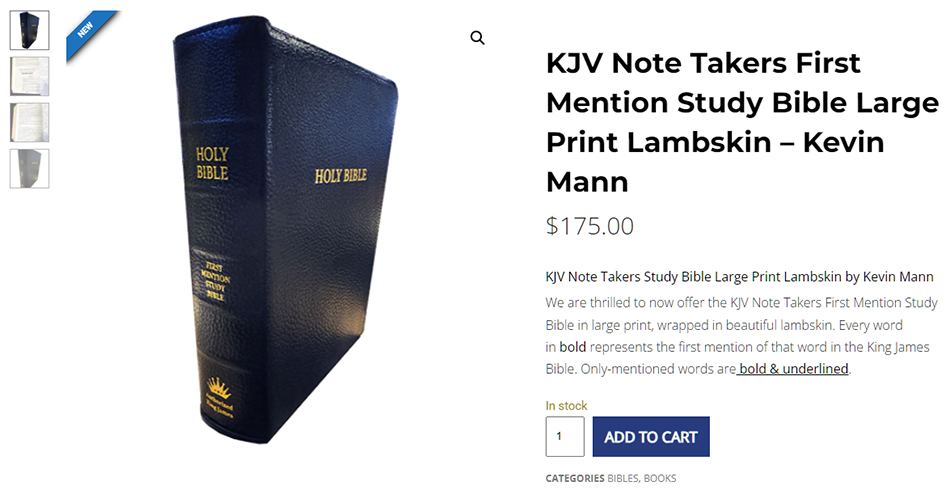
Task: Click the Categories label
Action: tap(575, 478)
